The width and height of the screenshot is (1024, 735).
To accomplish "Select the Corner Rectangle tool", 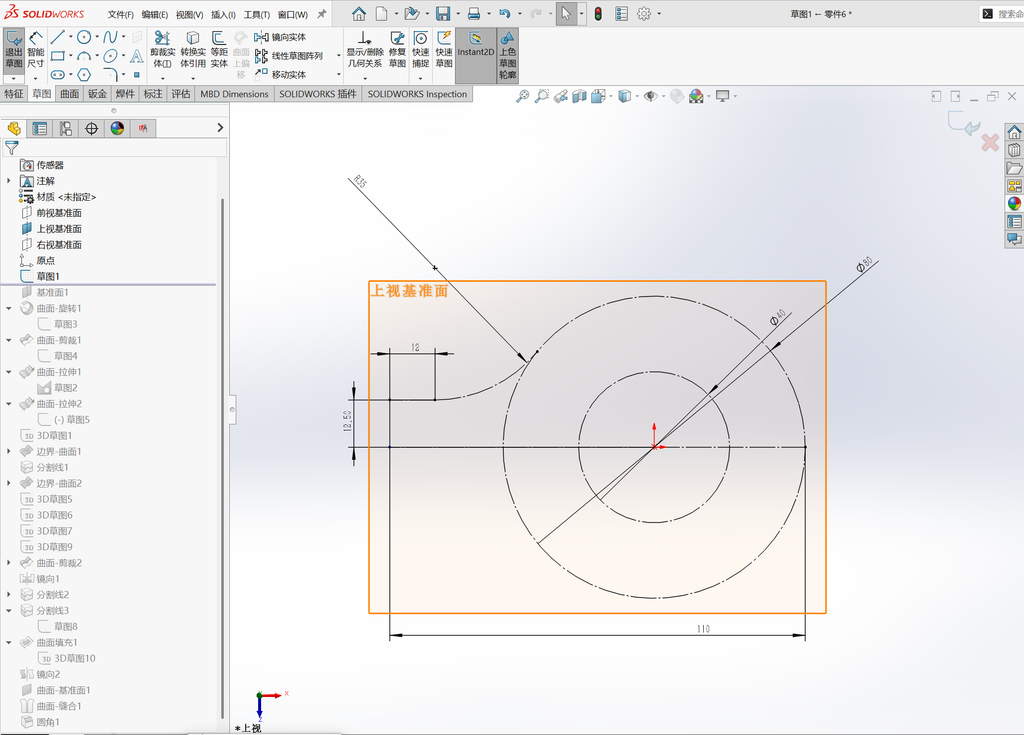I will point(57,56).
